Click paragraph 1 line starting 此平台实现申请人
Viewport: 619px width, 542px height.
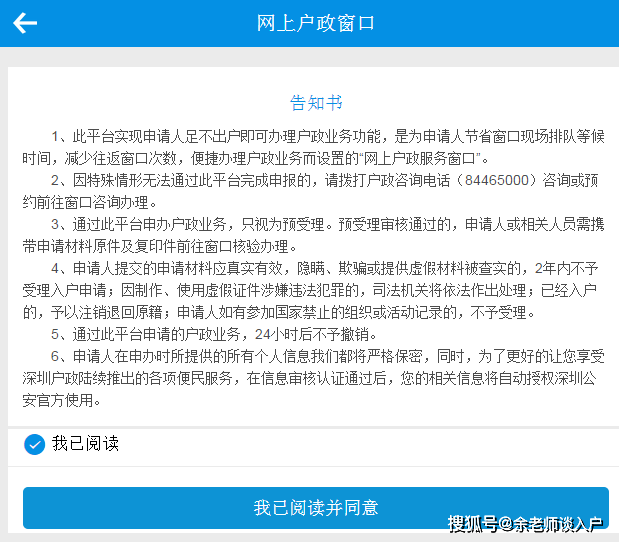tap(327, 136)
